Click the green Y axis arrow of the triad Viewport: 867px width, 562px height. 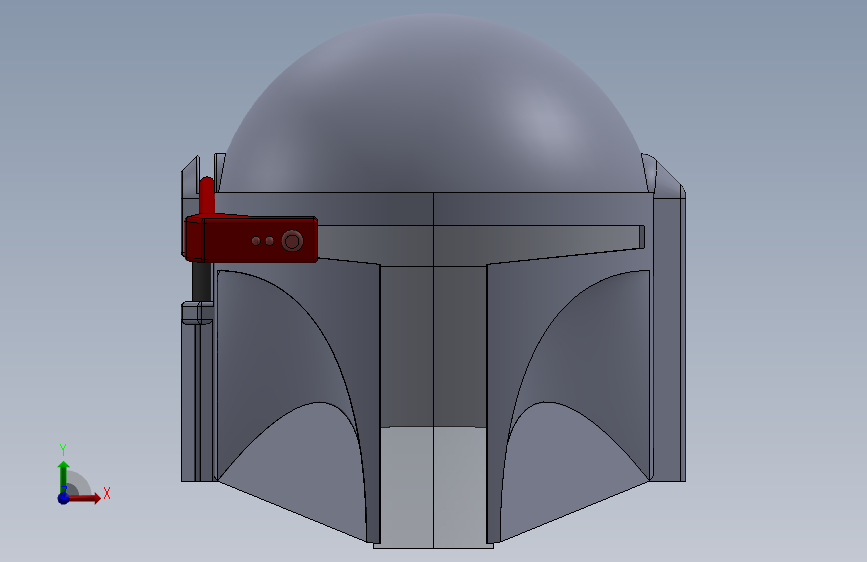(64, 477)
